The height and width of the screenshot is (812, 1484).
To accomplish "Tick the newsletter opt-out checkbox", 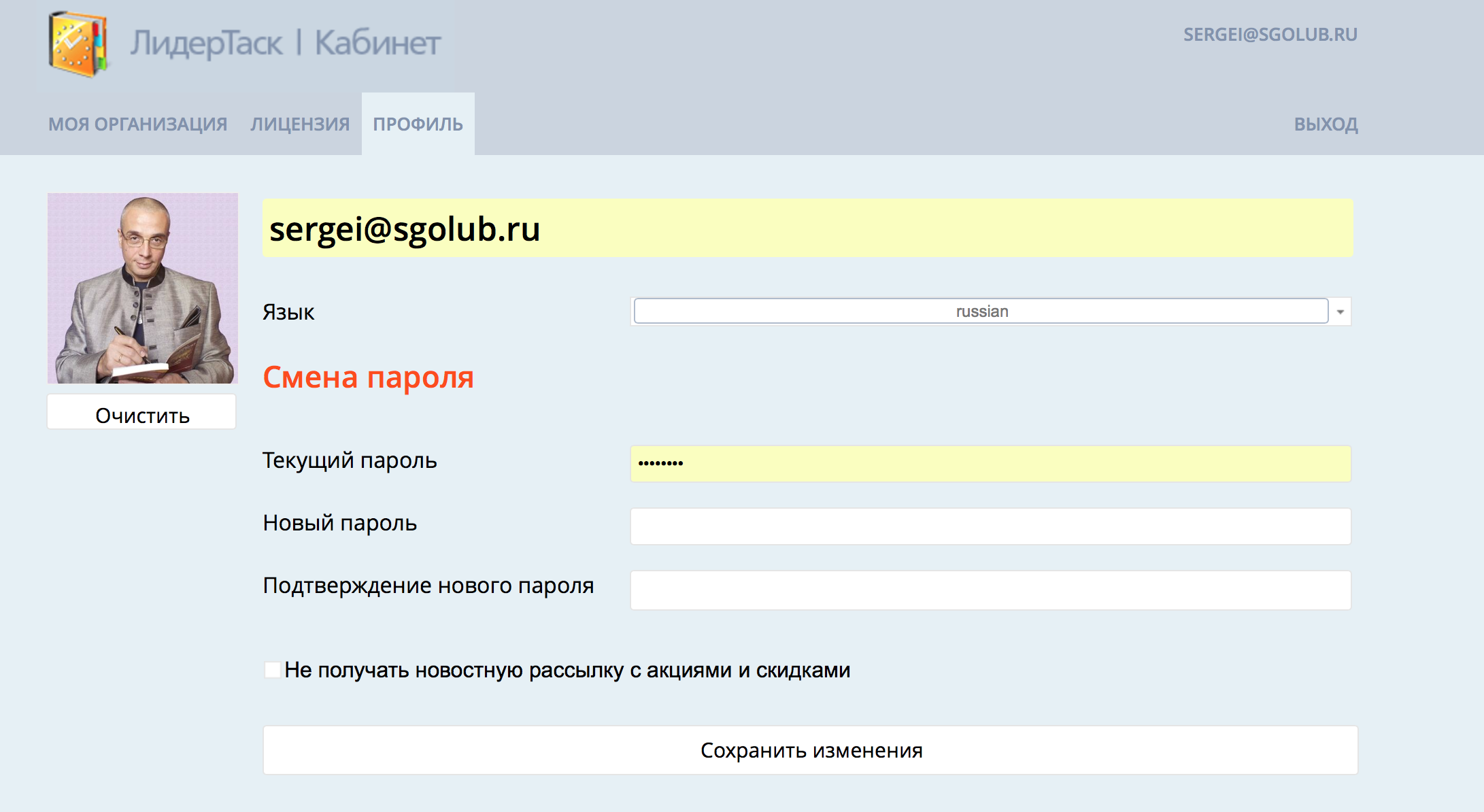I will 272,670.
